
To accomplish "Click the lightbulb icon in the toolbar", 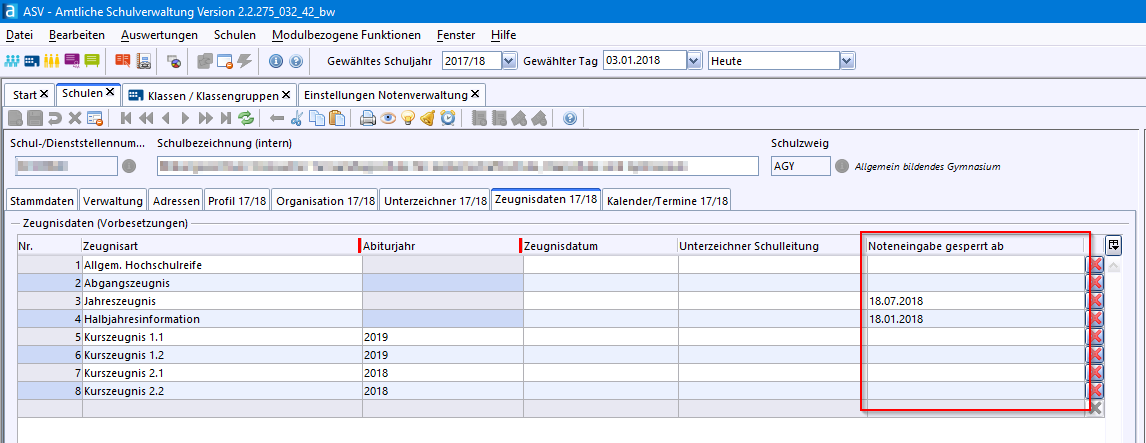I will click(x=408, y=118).
